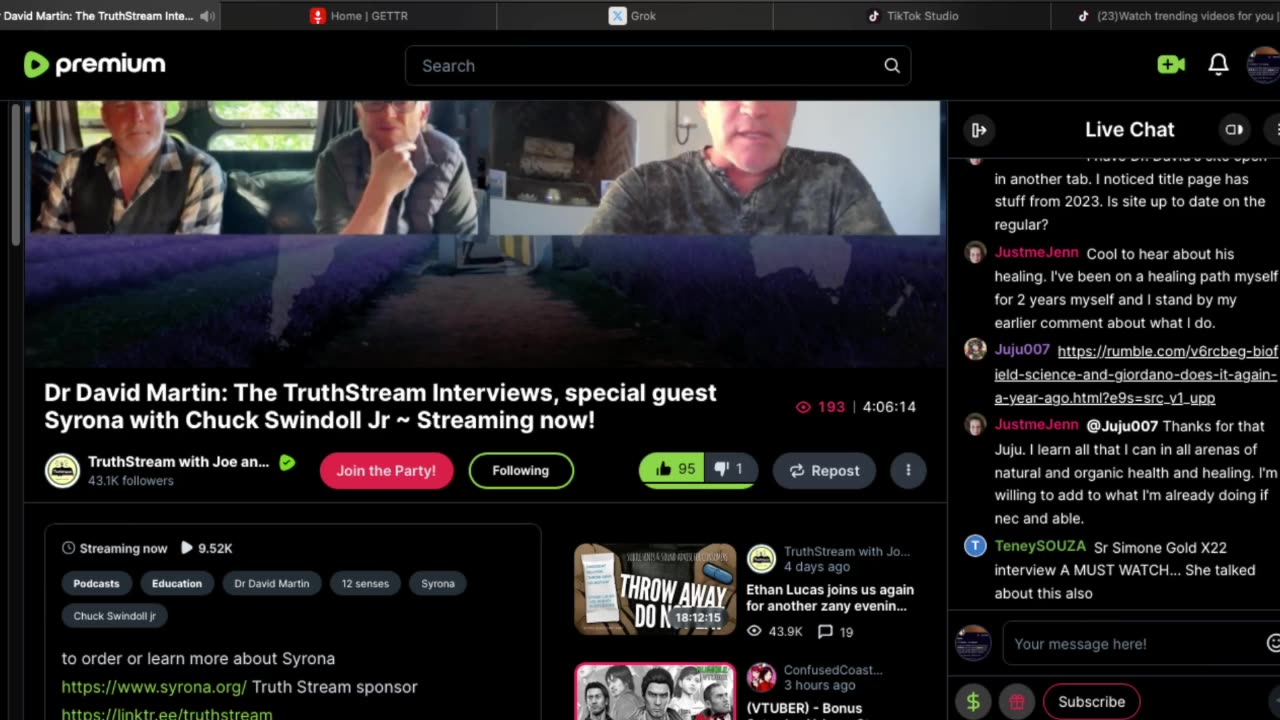Click the Rumble premium logo

[x=94, y=65]
